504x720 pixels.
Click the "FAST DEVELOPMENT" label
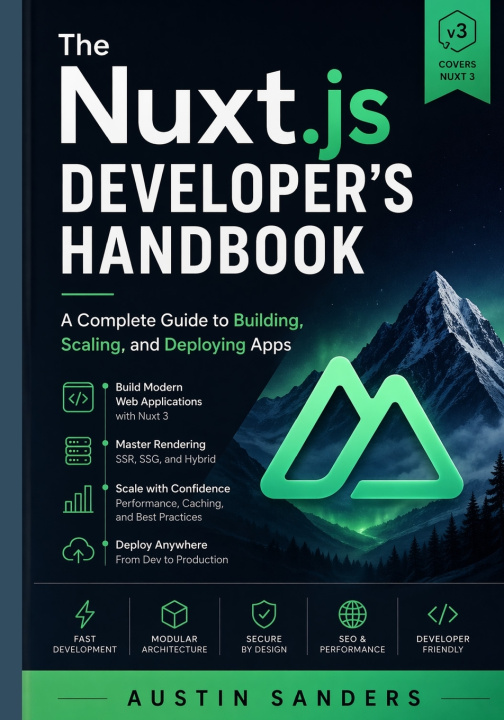coord(85,644)
